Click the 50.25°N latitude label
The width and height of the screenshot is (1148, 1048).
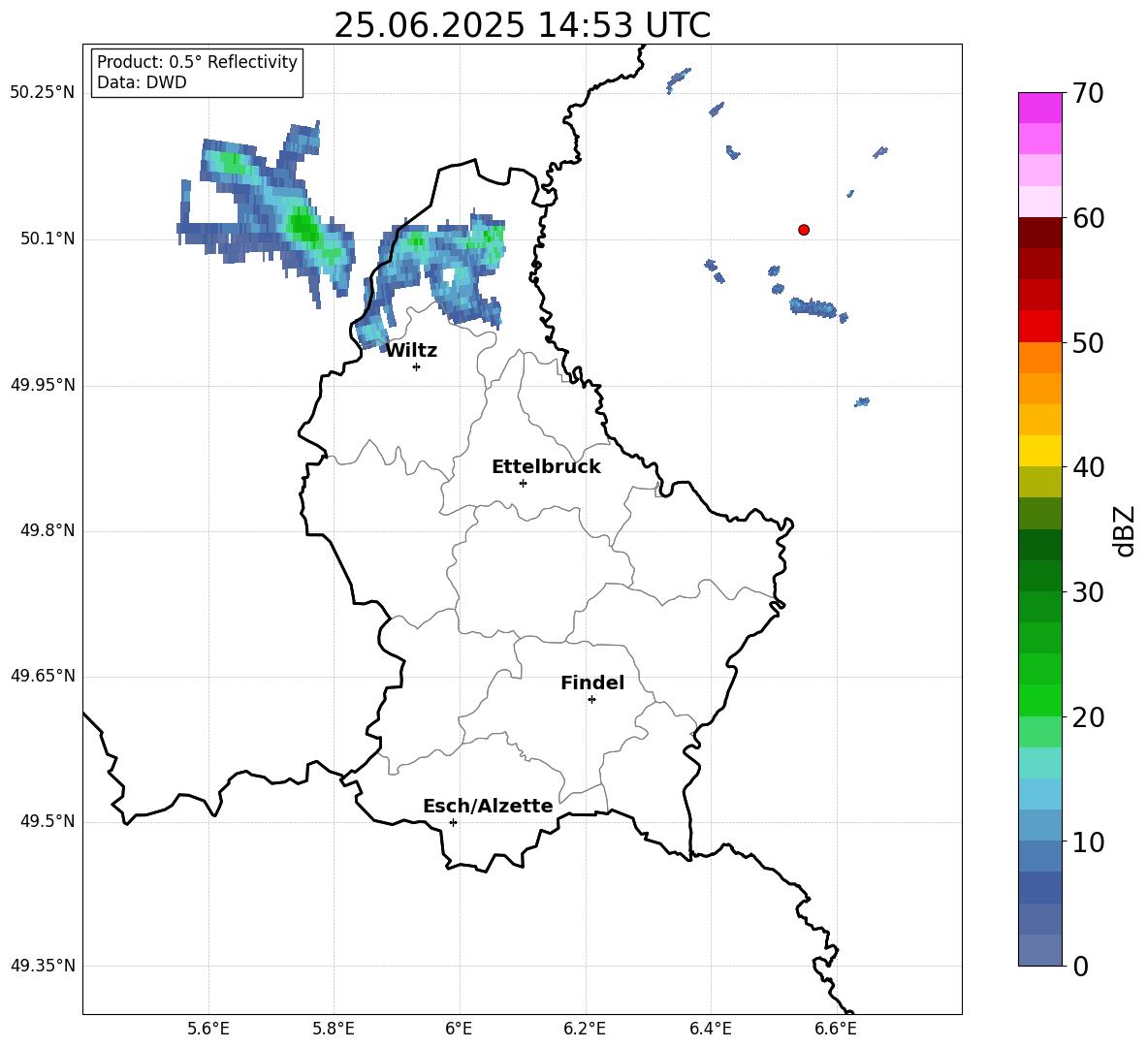coord(43,93)
